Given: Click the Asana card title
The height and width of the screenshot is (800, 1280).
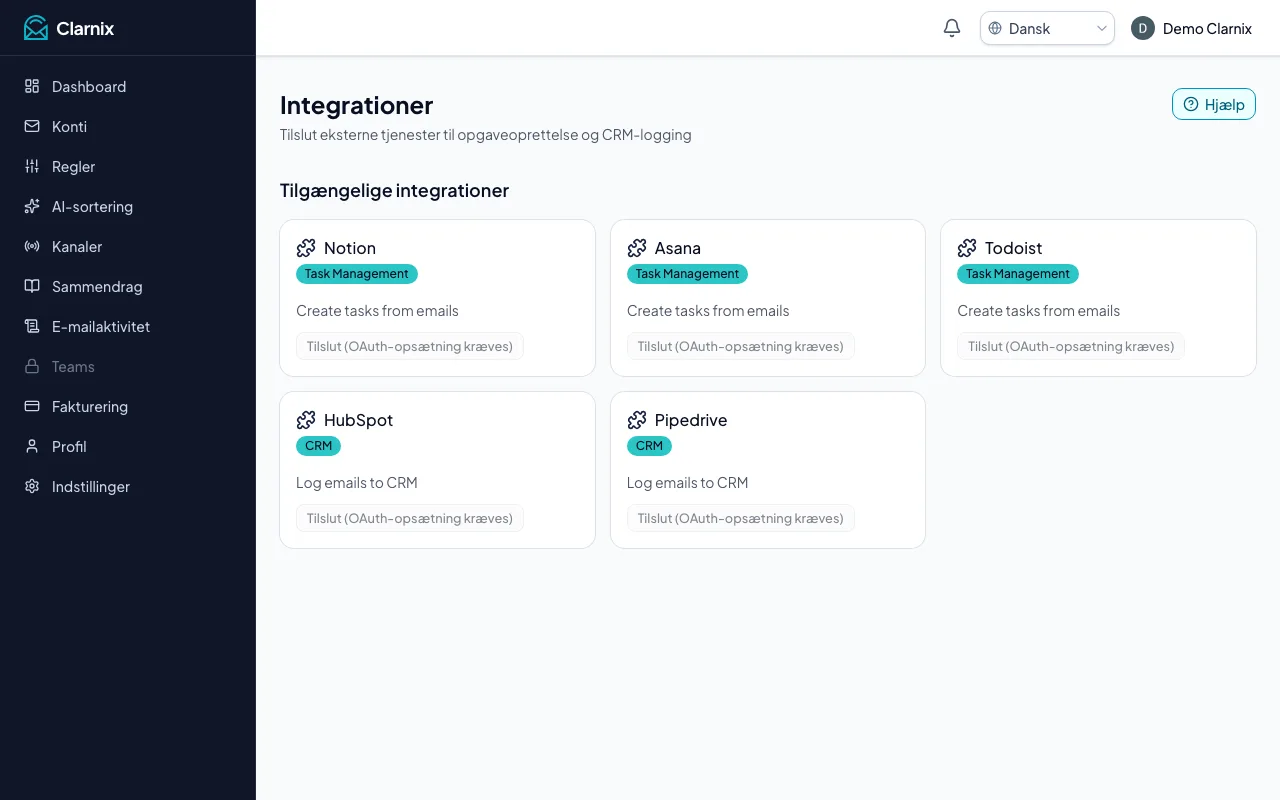Looking at the screenshot, I should pyautogui.click(x=678, y=248).
